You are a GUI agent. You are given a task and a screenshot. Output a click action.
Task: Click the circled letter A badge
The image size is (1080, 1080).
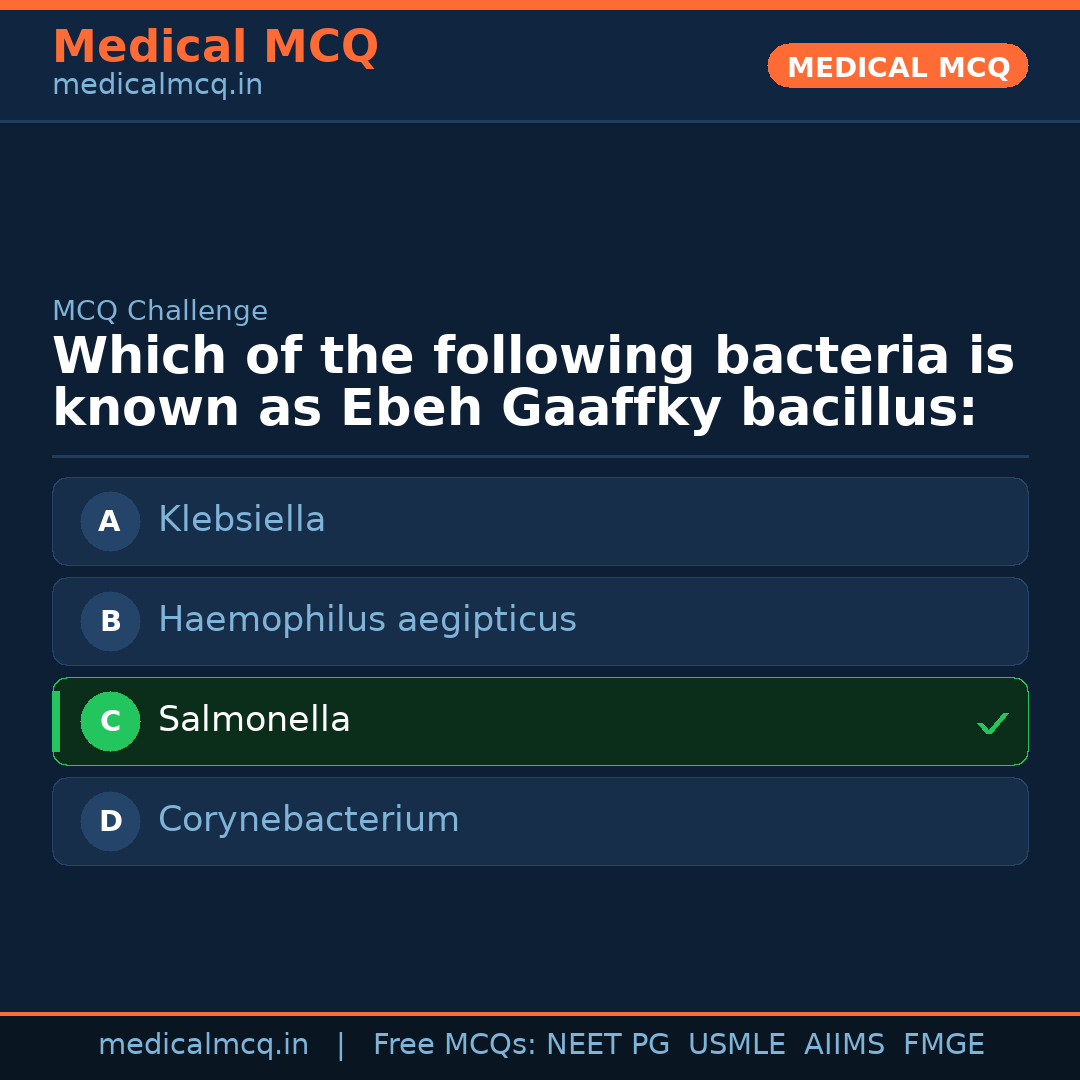coord(110,521)
